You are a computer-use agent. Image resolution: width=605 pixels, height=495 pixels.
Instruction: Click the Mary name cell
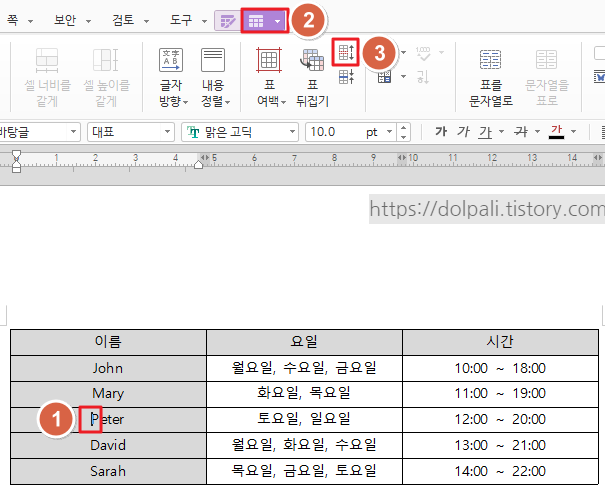click(x=108, y=394)
